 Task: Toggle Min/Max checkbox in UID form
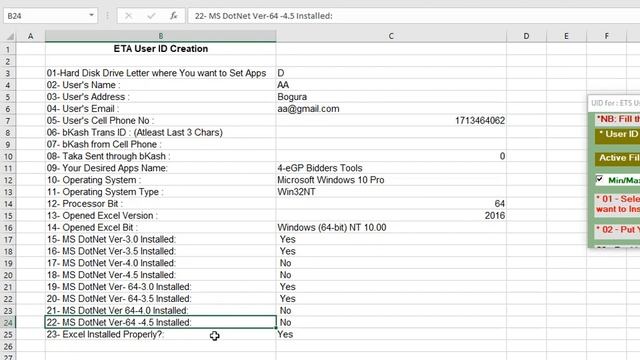(599, 179)
